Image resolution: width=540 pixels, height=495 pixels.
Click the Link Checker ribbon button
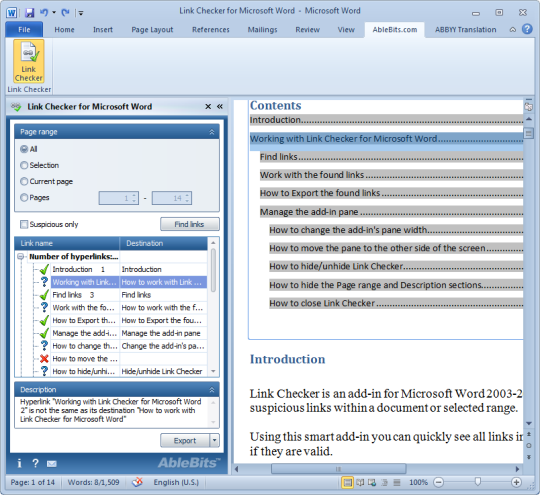tap(29, 61)
